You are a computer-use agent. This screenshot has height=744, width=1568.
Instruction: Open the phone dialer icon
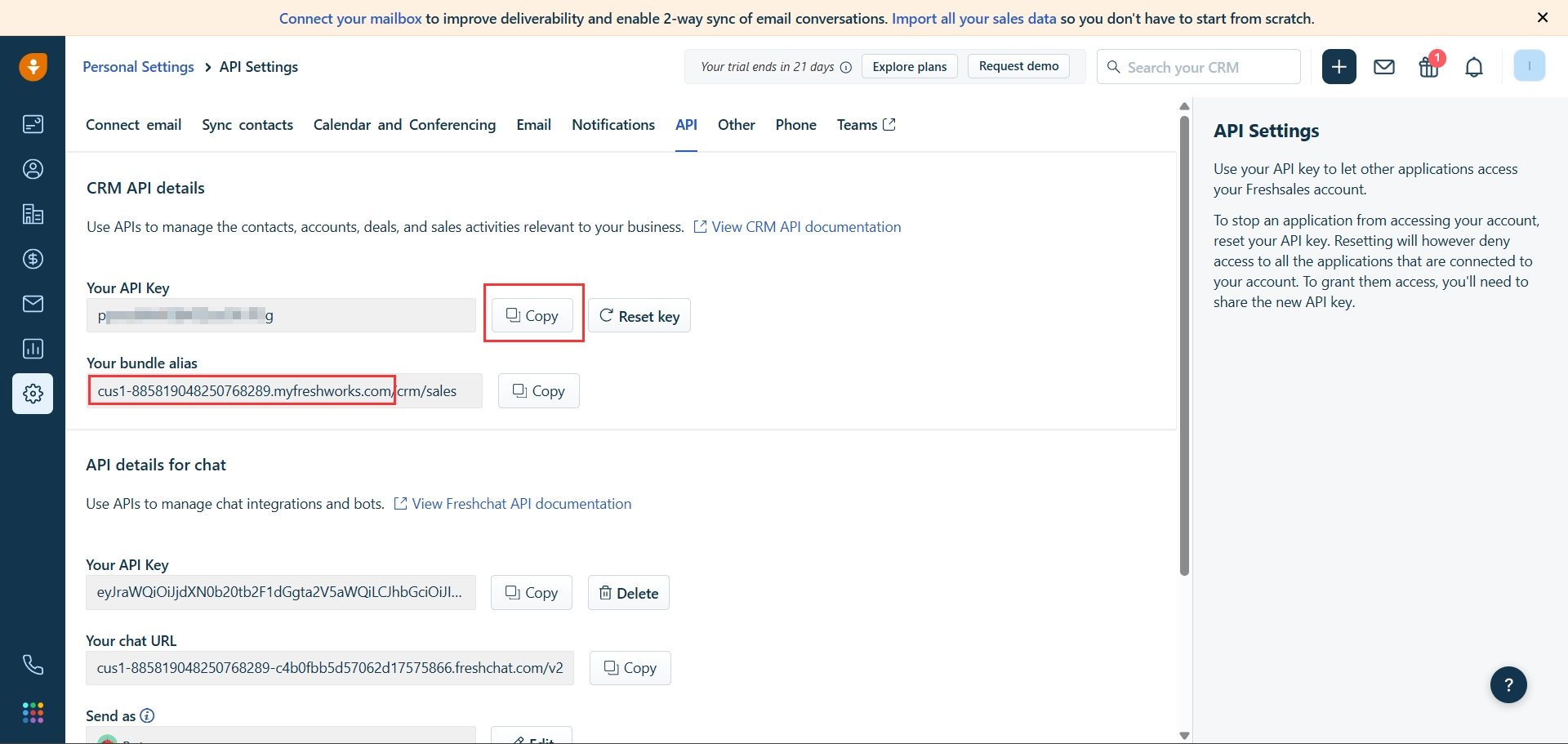33,665
